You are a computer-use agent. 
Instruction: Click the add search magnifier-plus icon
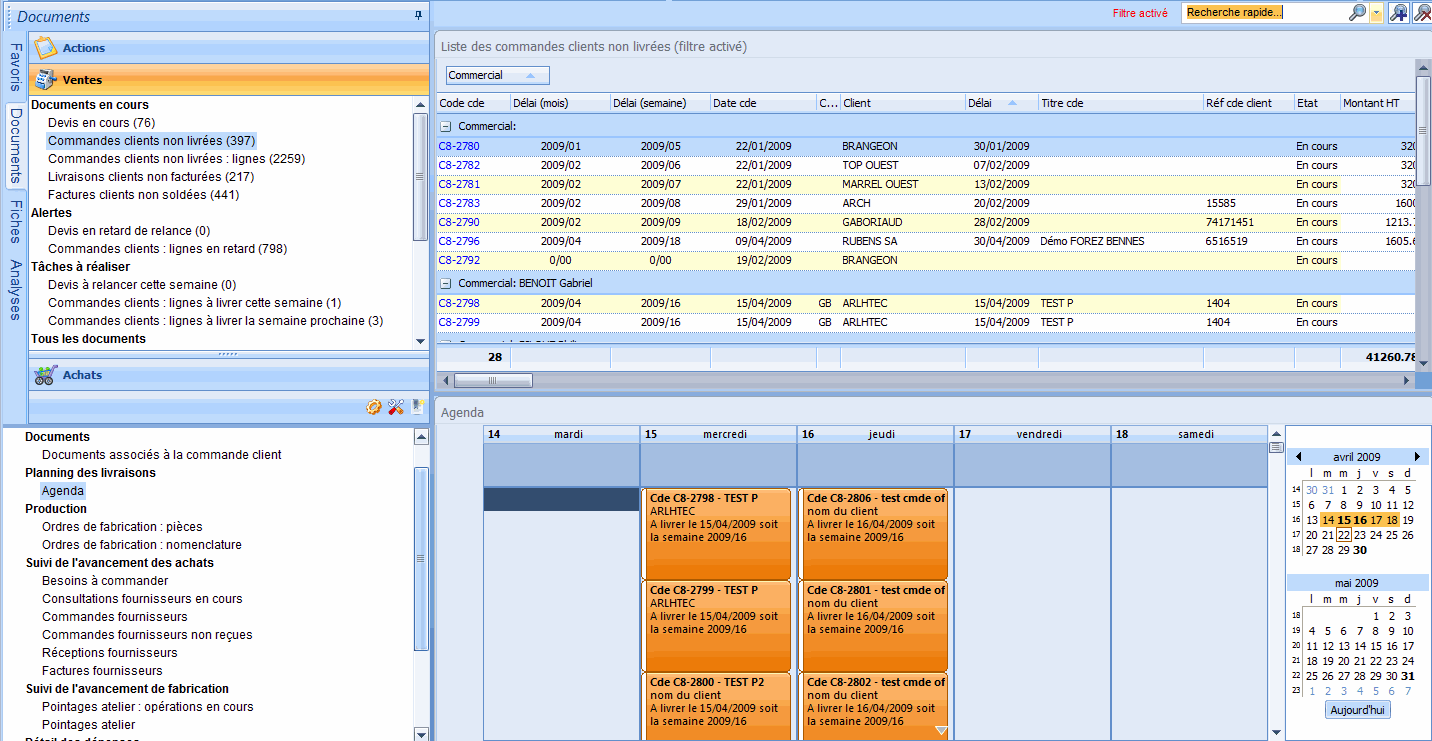1399,12
